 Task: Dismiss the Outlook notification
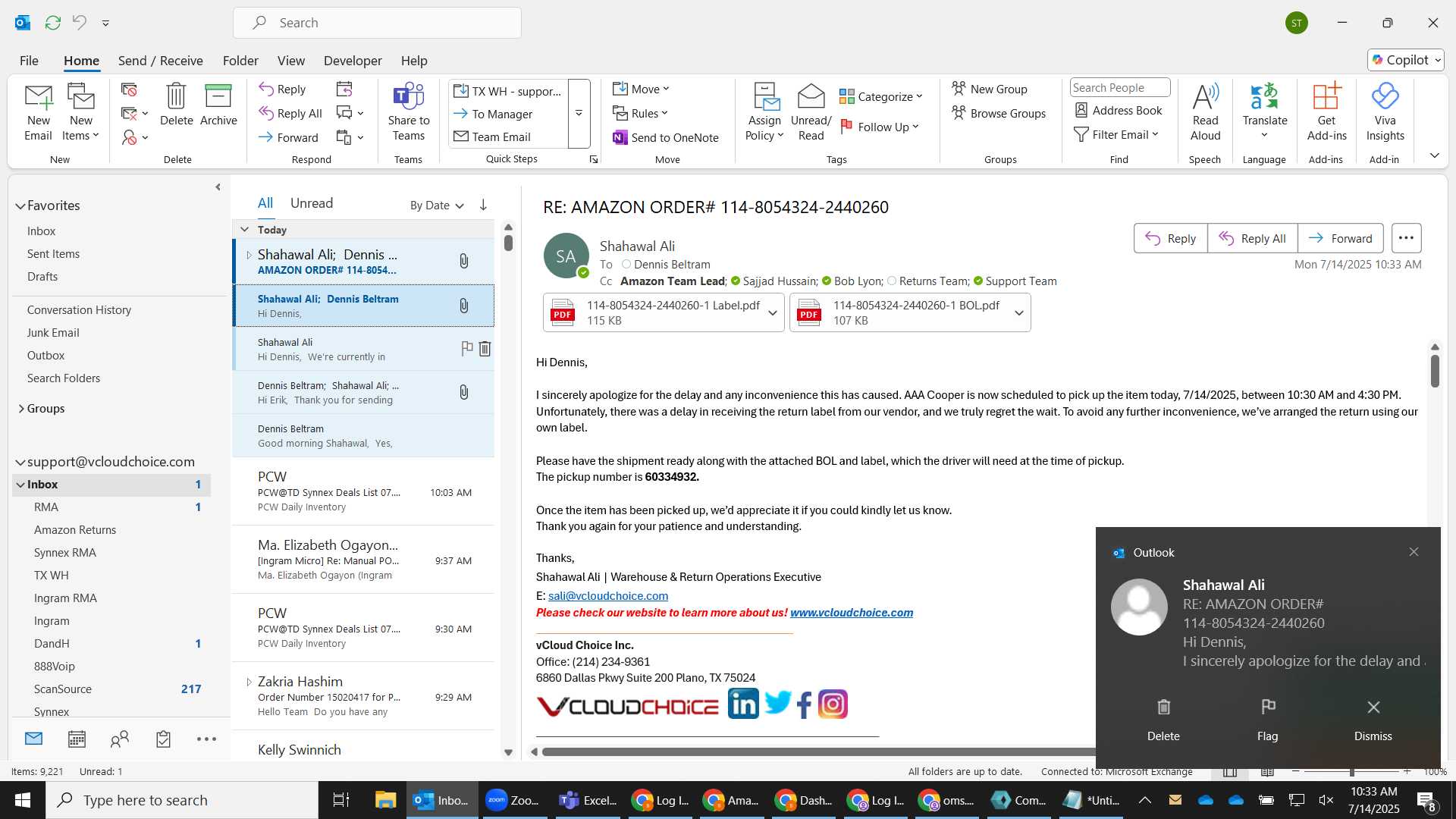(1373, 720)
